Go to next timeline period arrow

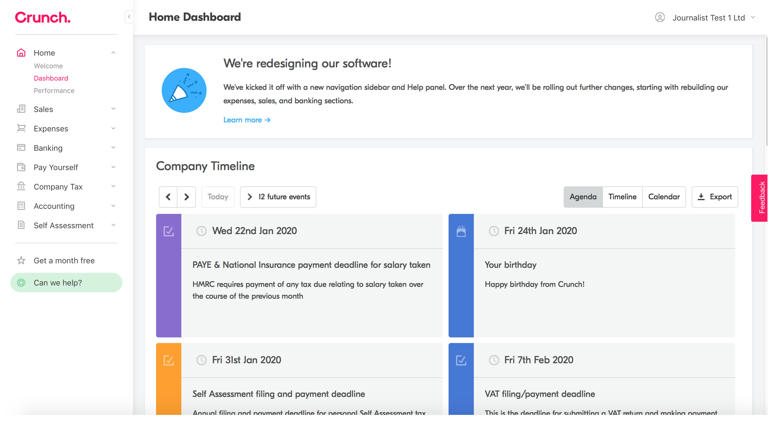tap(186, 197)
